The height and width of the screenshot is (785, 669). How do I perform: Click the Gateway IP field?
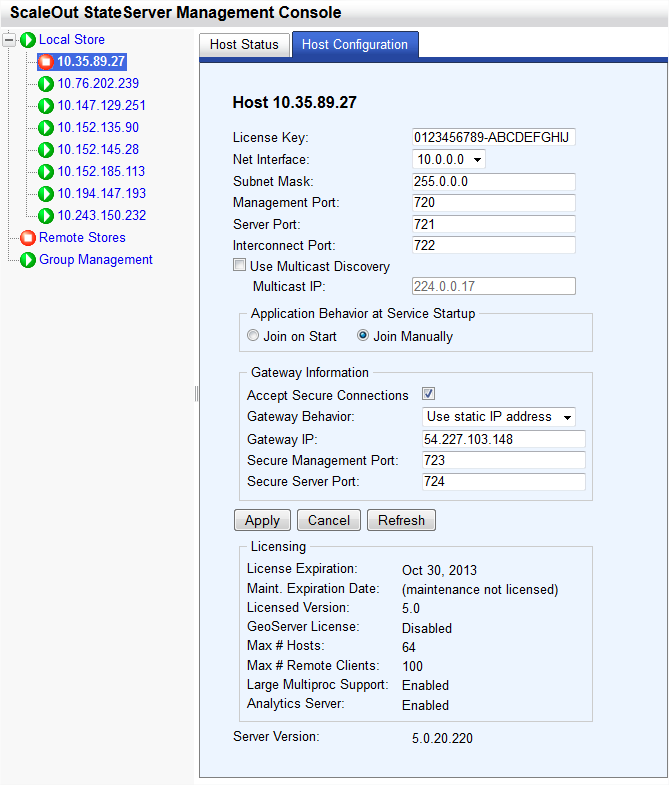coord(504,439)
